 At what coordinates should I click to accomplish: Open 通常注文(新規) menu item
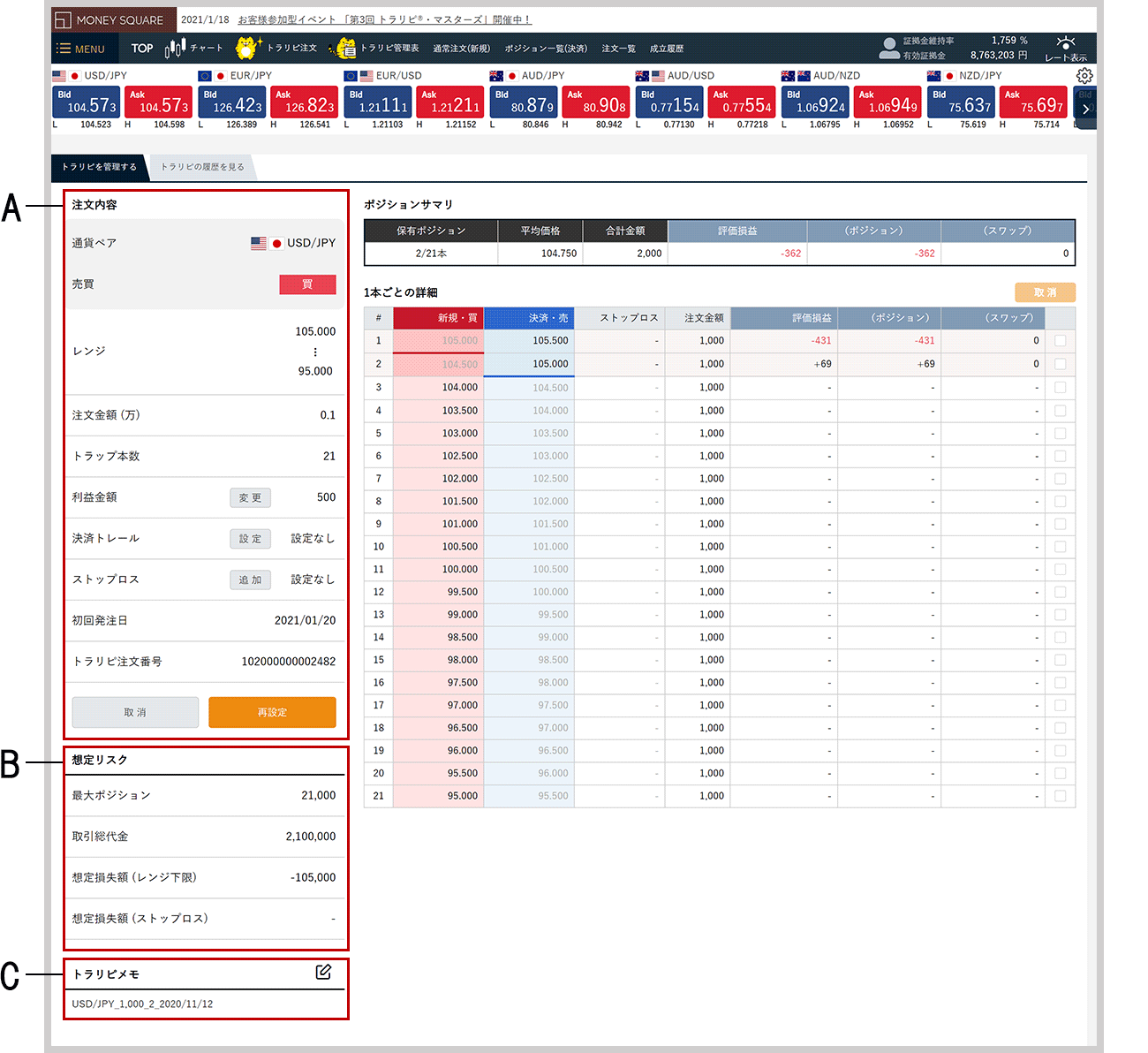pos(461,49)
